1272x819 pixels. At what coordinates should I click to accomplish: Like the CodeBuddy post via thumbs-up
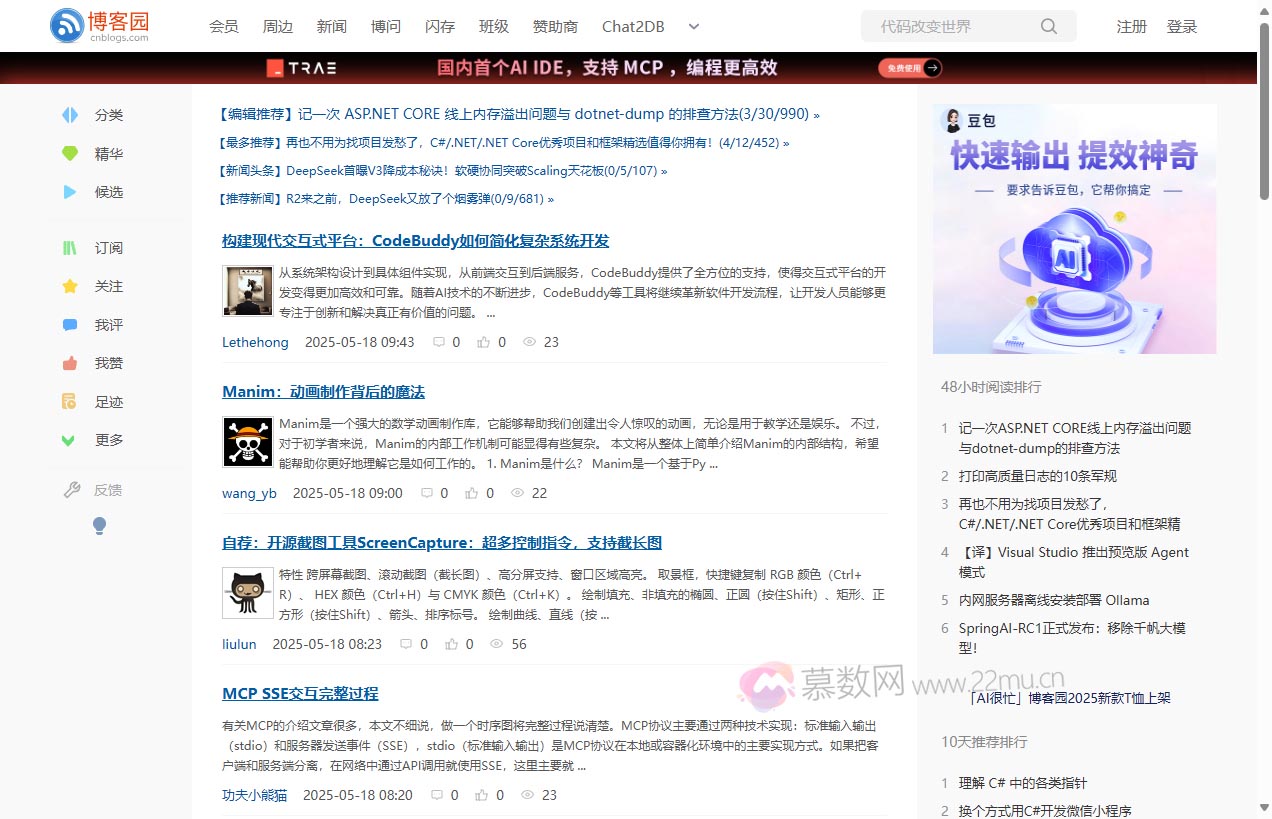coord(484,342)
